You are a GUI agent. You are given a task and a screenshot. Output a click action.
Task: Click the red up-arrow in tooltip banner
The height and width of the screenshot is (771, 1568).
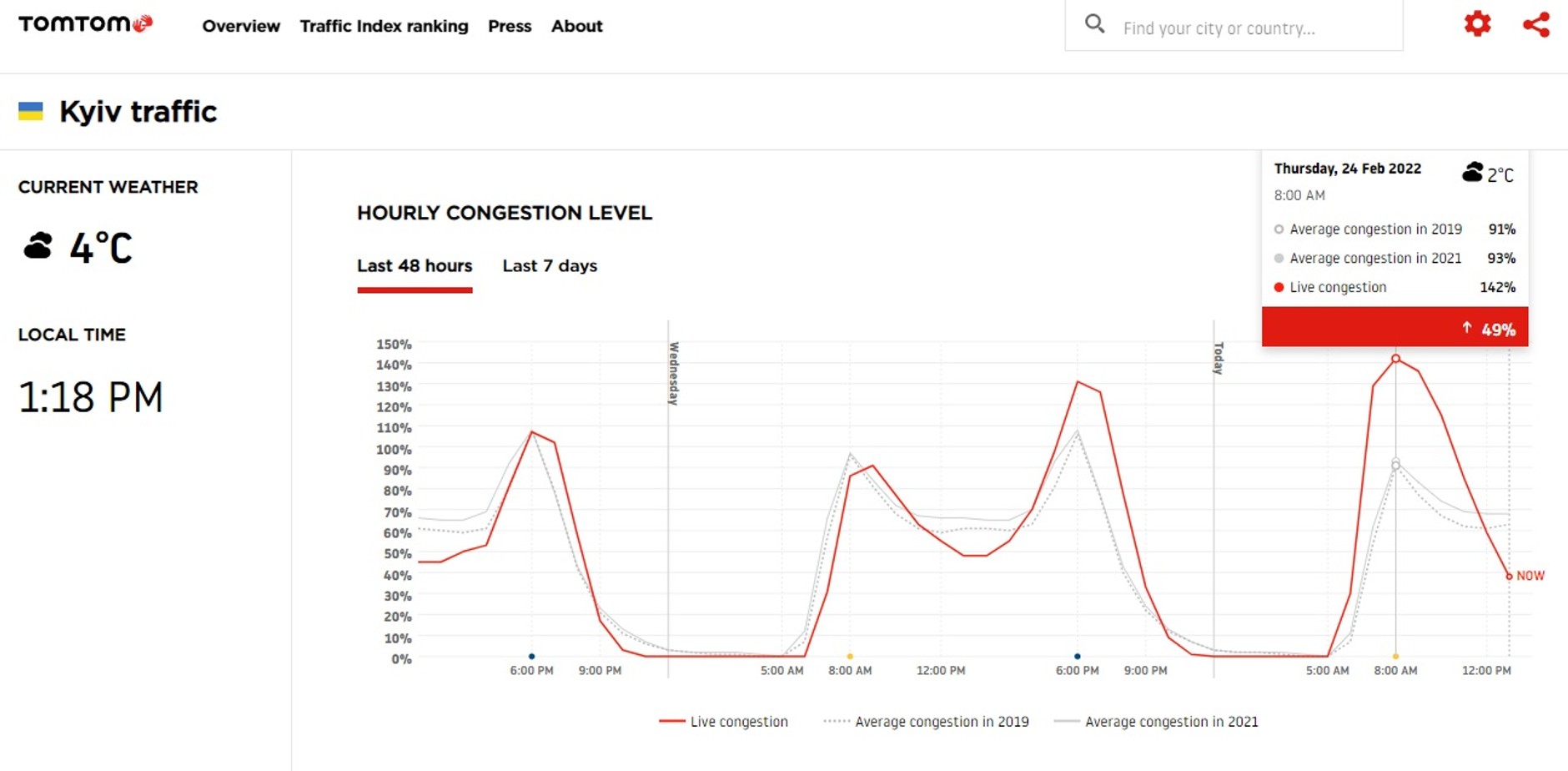click(1466, 328)
